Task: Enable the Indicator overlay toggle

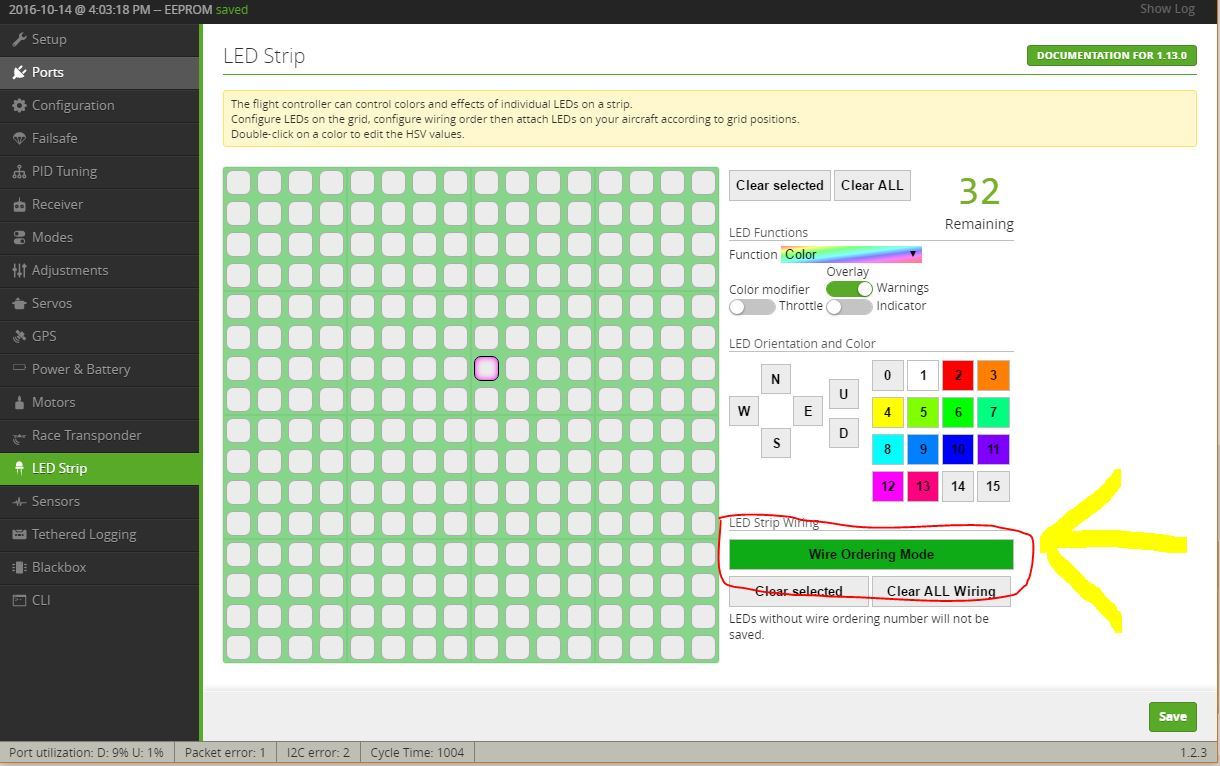Action: point(849,306)
